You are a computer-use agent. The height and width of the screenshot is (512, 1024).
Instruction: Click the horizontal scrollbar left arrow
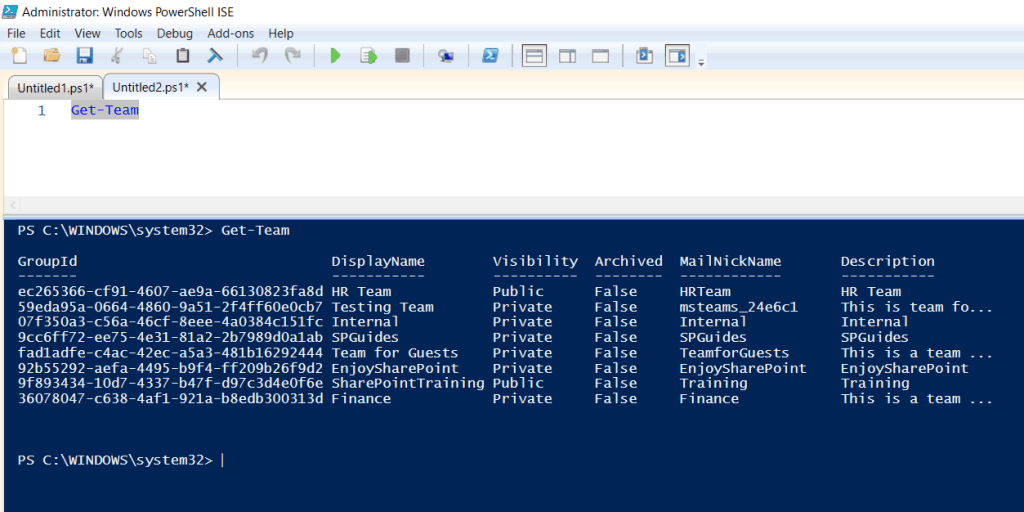click(12, 205)
